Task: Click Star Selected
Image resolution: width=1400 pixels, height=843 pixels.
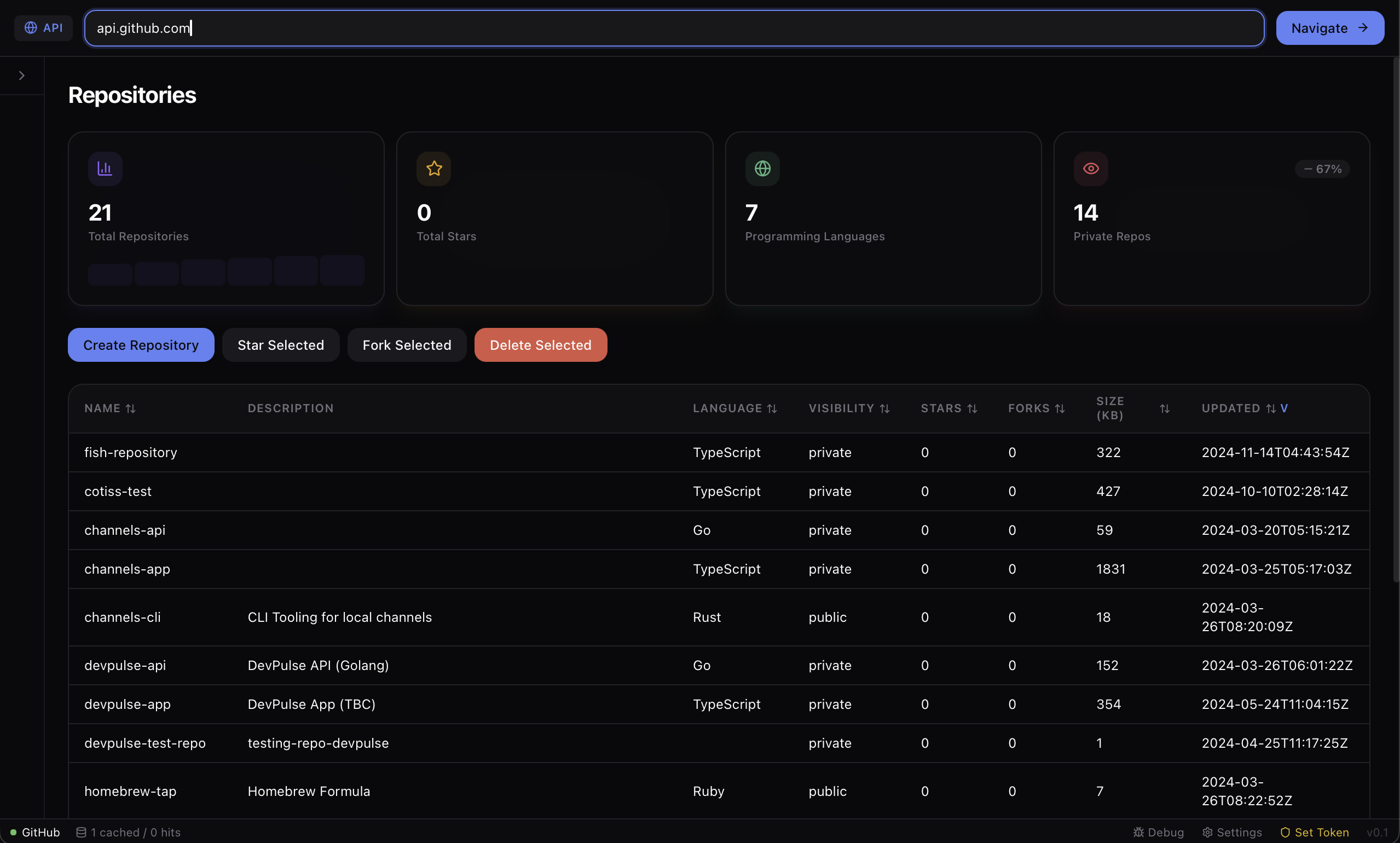Action: (x=281, y=345)
